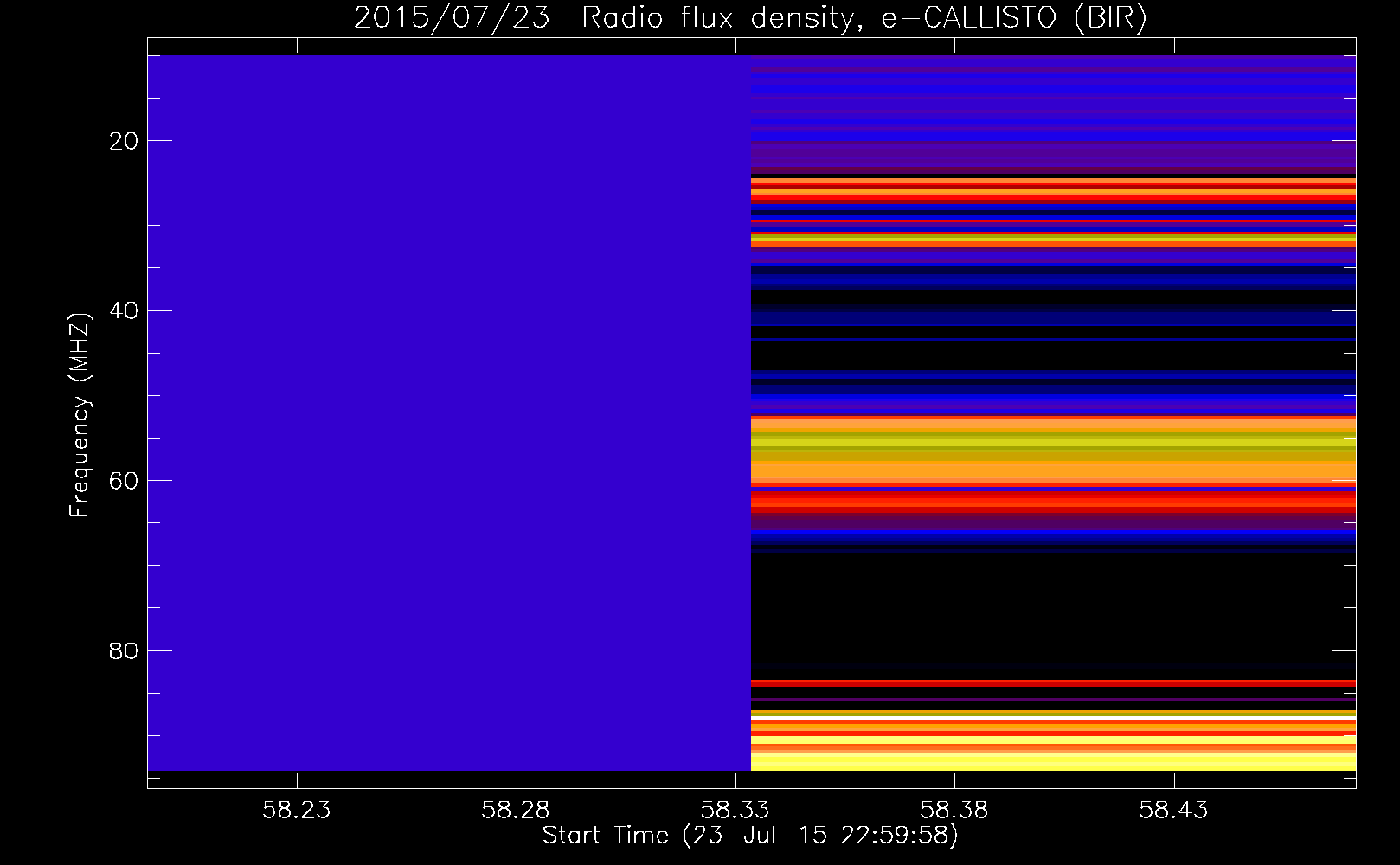This screenshot has height=865, width=1400.
Task: Click the thin red line near 84 MHz
Action: tap(1053, 683)
